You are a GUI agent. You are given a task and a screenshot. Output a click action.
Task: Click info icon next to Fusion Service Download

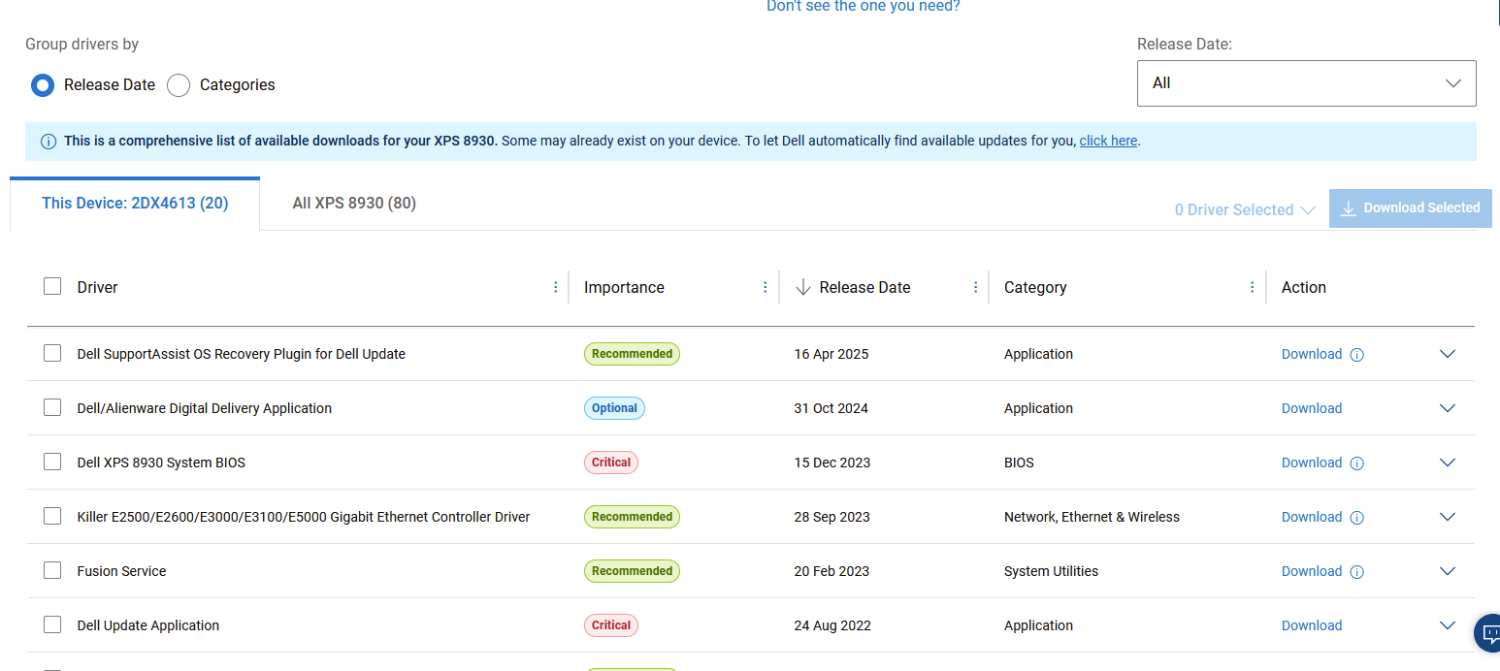coord(1357,572)
